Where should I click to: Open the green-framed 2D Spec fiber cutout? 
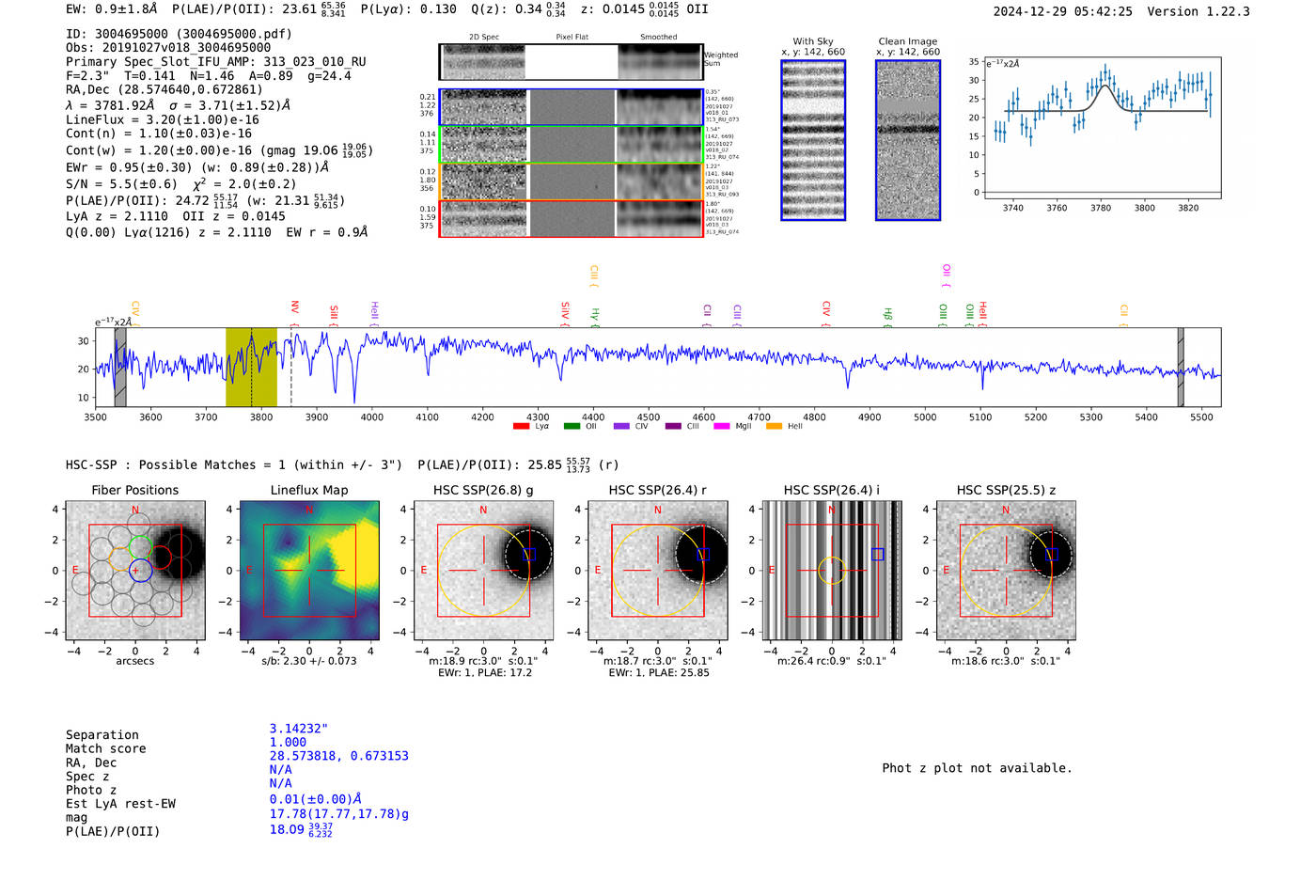click(x=484, y=145)
